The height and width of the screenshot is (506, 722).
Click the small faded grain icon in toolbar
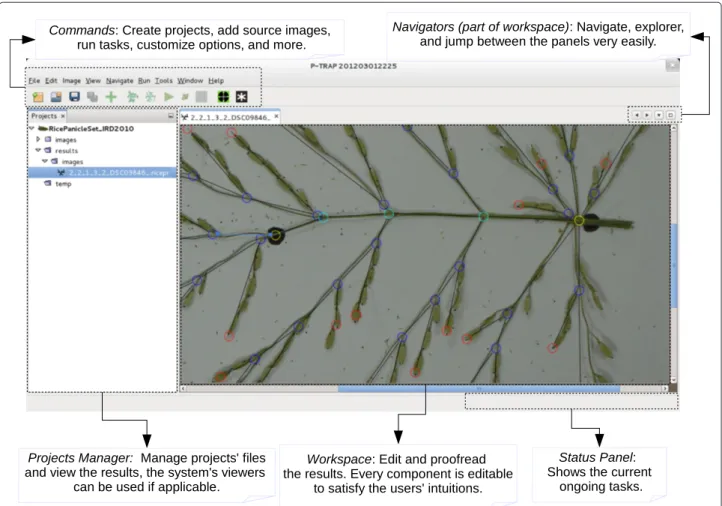coord(185,97)
